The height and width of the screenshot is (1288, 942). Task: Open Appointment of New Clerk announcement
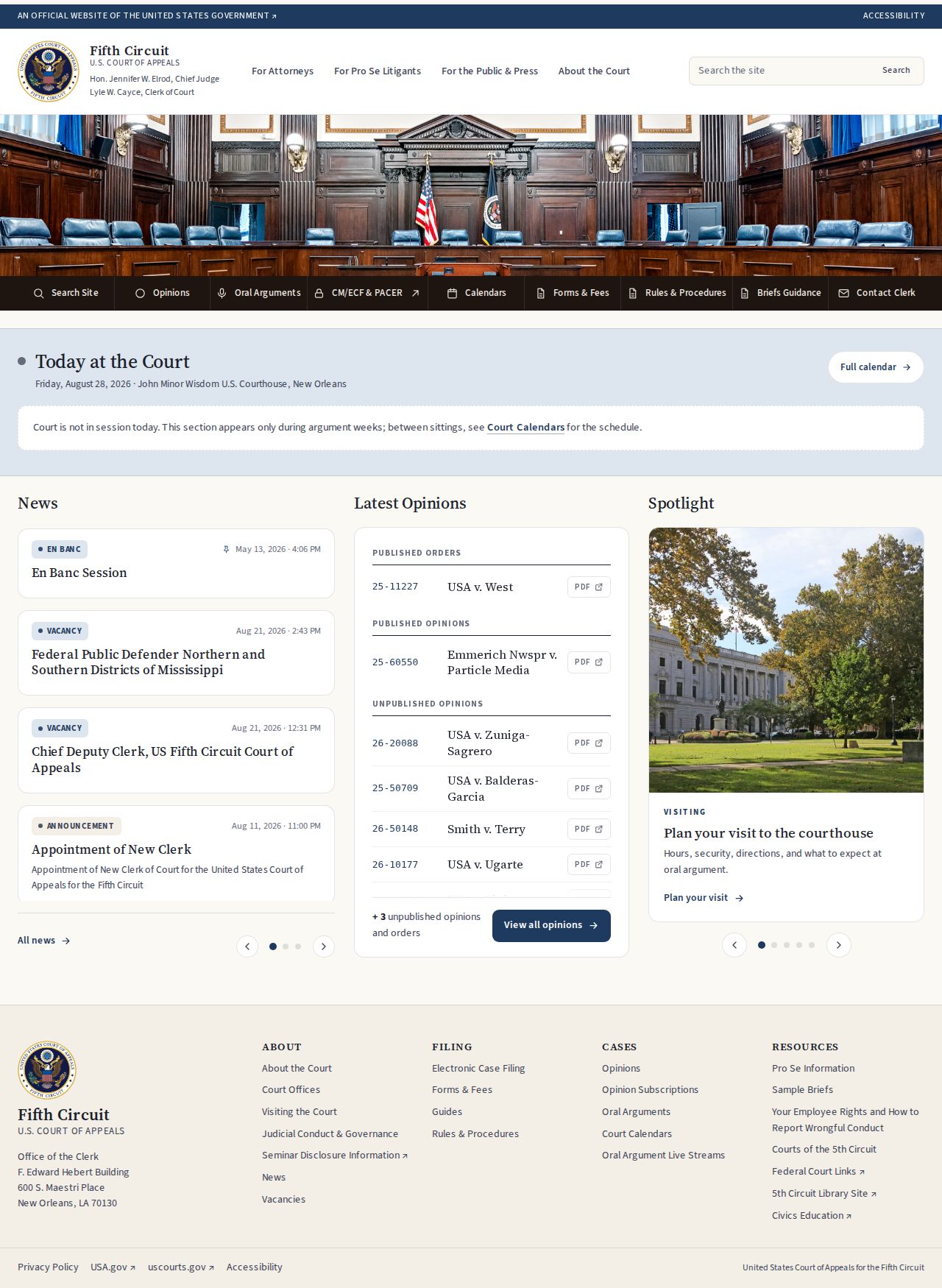click(176, 854)
